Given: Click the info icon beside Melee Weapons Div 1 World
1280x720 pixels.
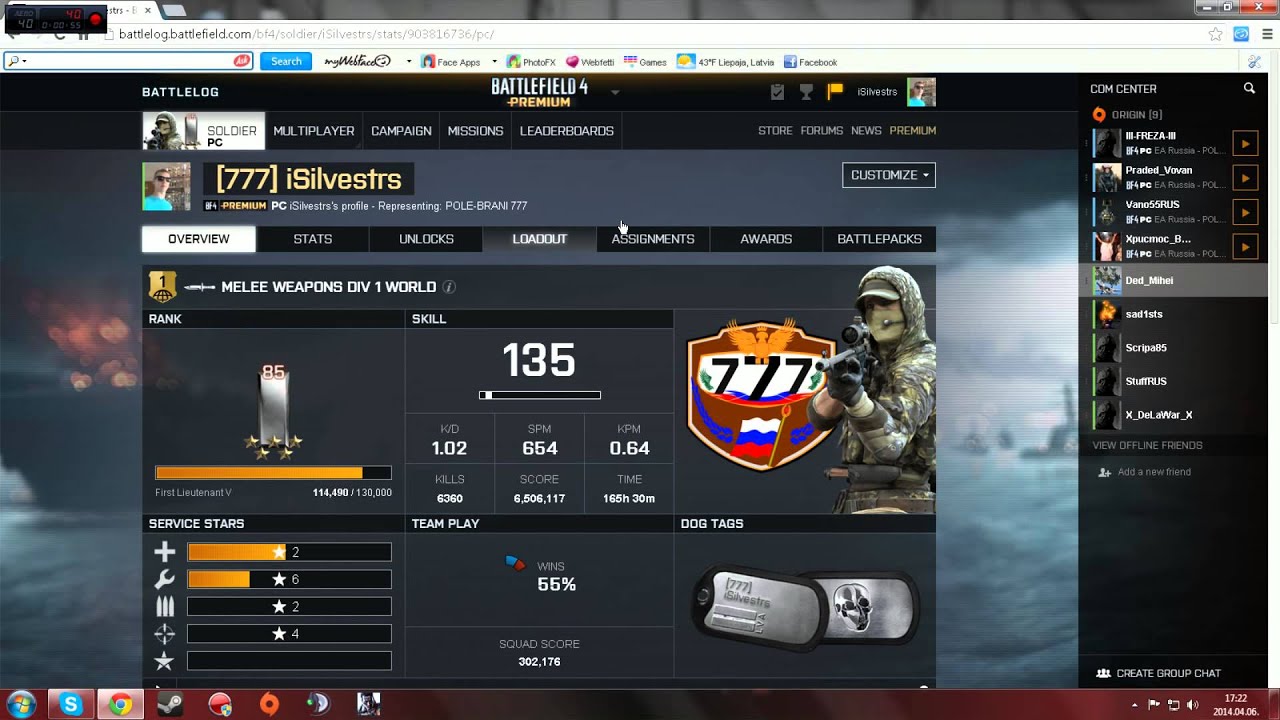Looking at the screenshot, I should pos(449,287).
